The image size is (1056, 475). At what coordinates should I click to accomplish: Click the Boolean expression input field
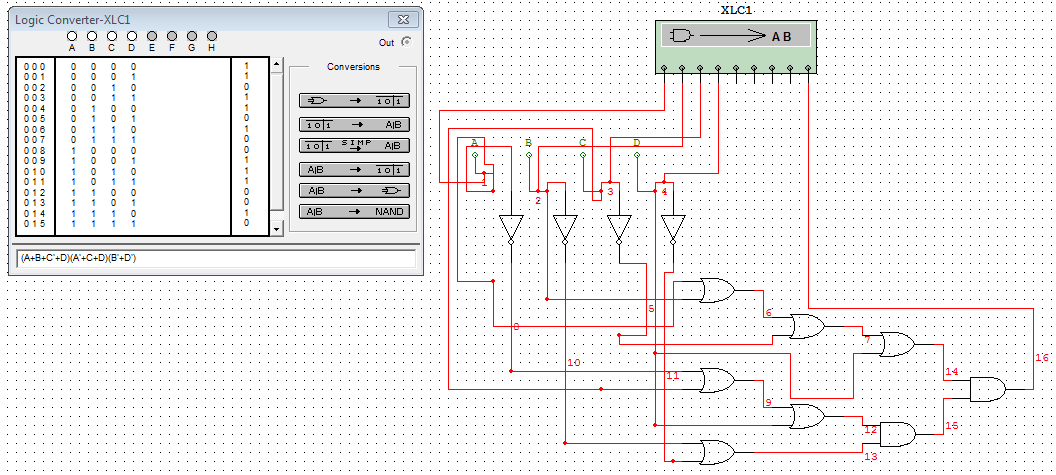pyautogui.click(x=214, y=259)
